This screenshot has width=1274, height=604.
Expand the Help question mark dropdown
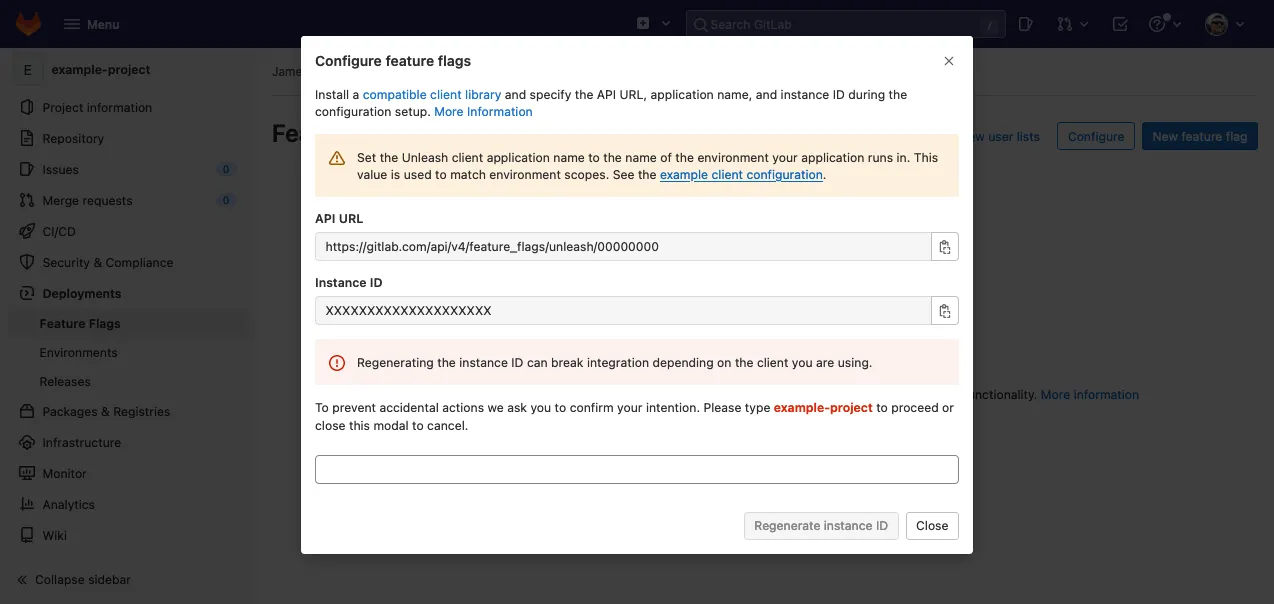[x=1164, y=24]
